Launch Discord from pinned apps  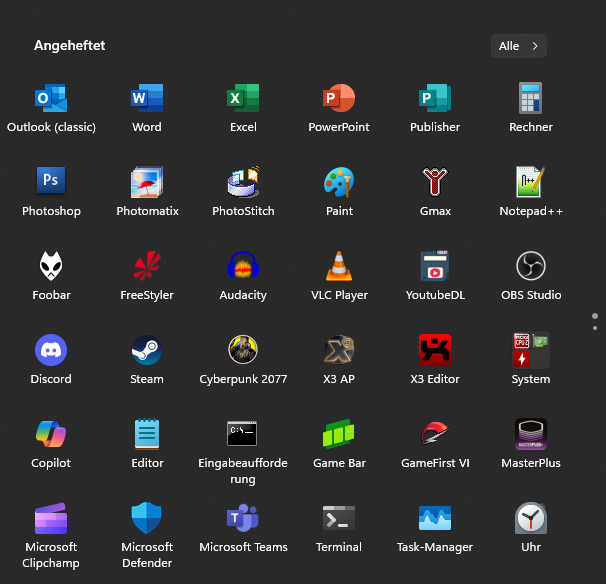tap(51, 350)
